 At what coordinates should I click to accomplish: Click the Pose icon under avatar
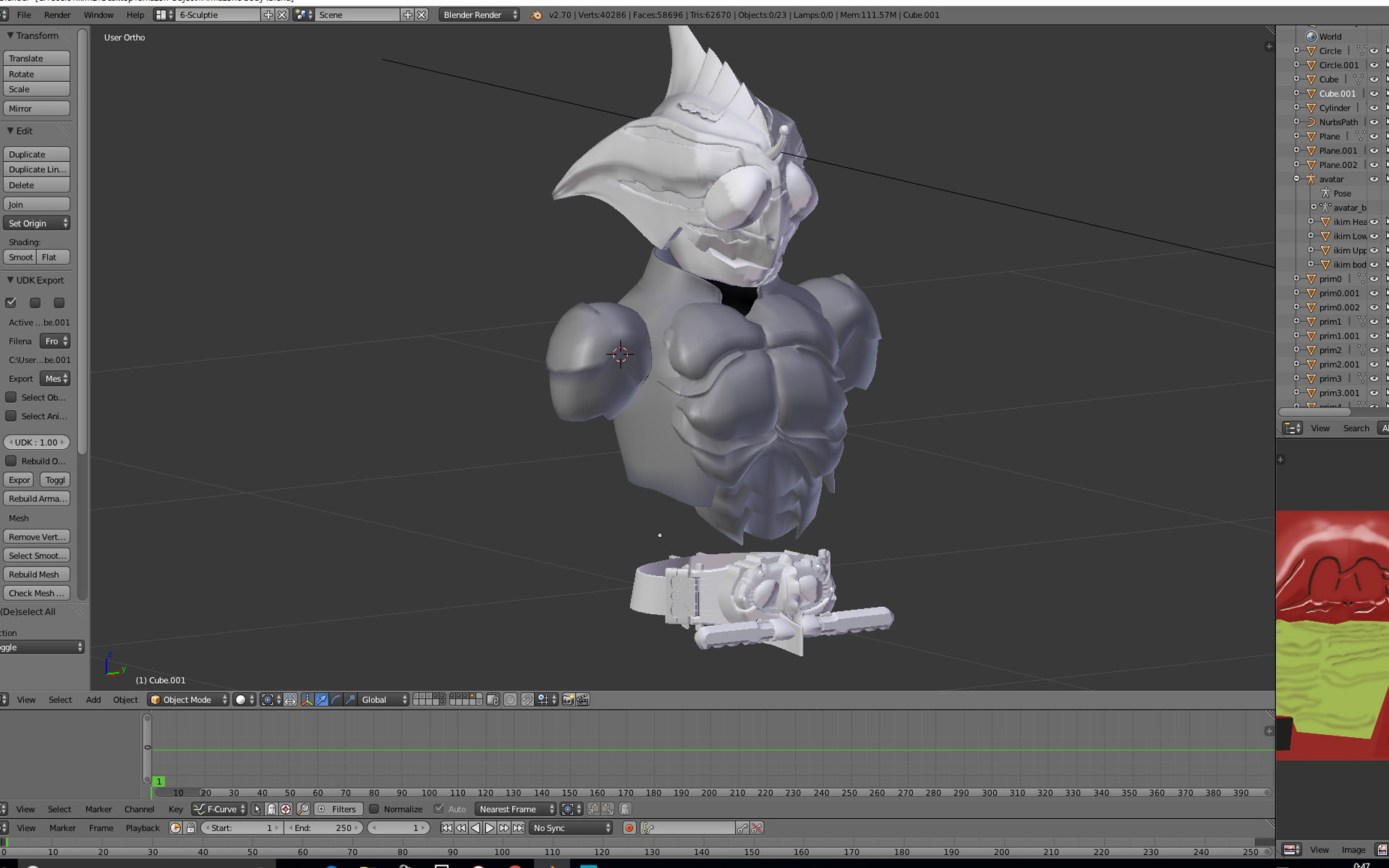coord(1325,193)
